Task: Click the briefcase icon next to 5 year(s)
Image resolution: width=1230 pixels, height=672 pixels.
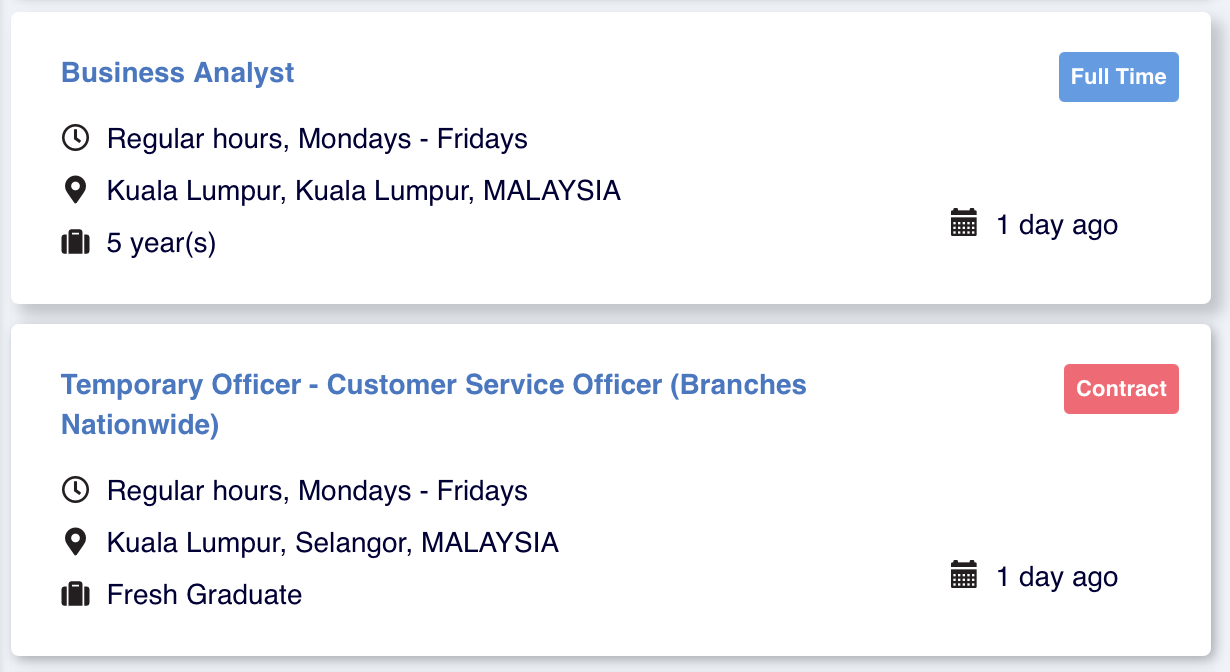Action: pos(76,242)
